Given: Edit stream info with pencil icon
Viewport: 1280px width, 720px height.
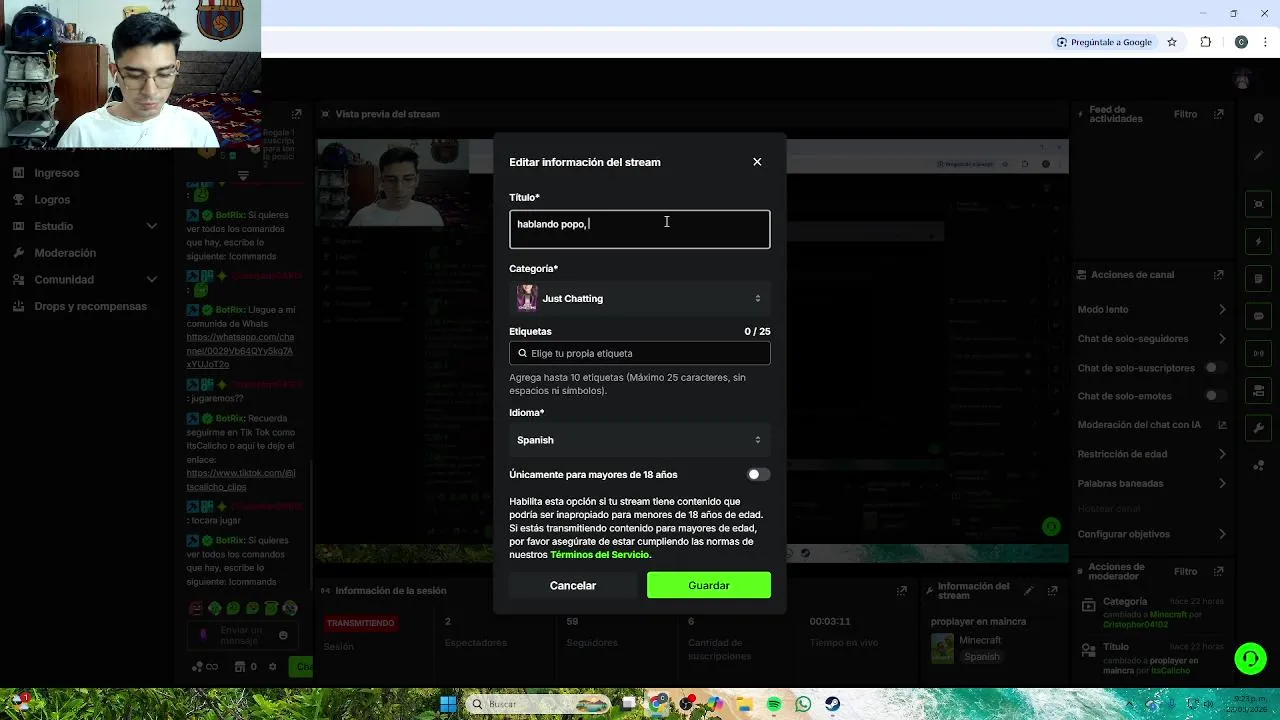Looking at the screenshot, I should pyautogui.click(x=1028, y=591).
